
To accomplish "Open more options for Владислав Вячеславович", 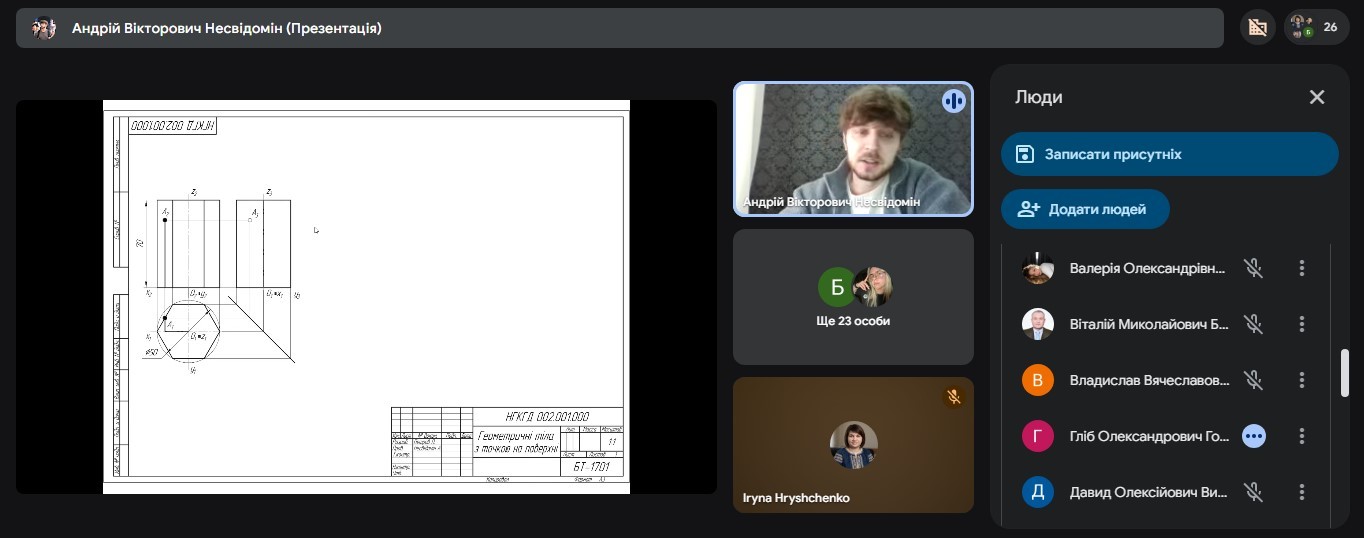I will click(1302, 380).
